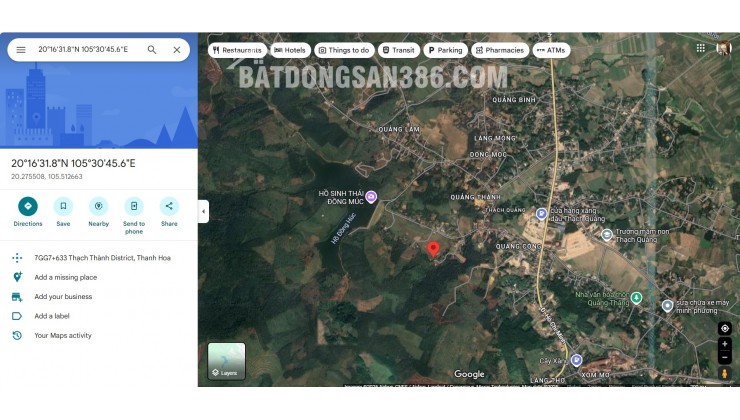Click the Quảng Cộng label on map

tap(518, 246)
